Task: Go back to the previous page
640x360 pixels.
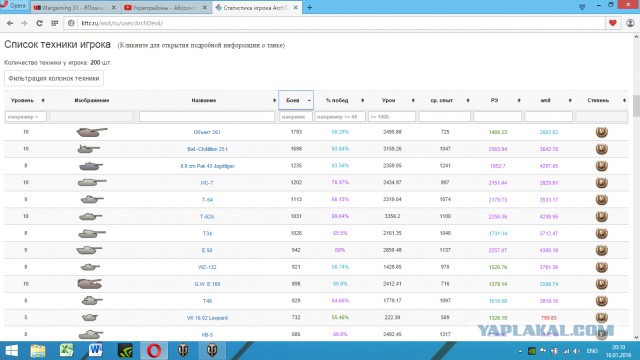Action: click(x=10, y=23)
